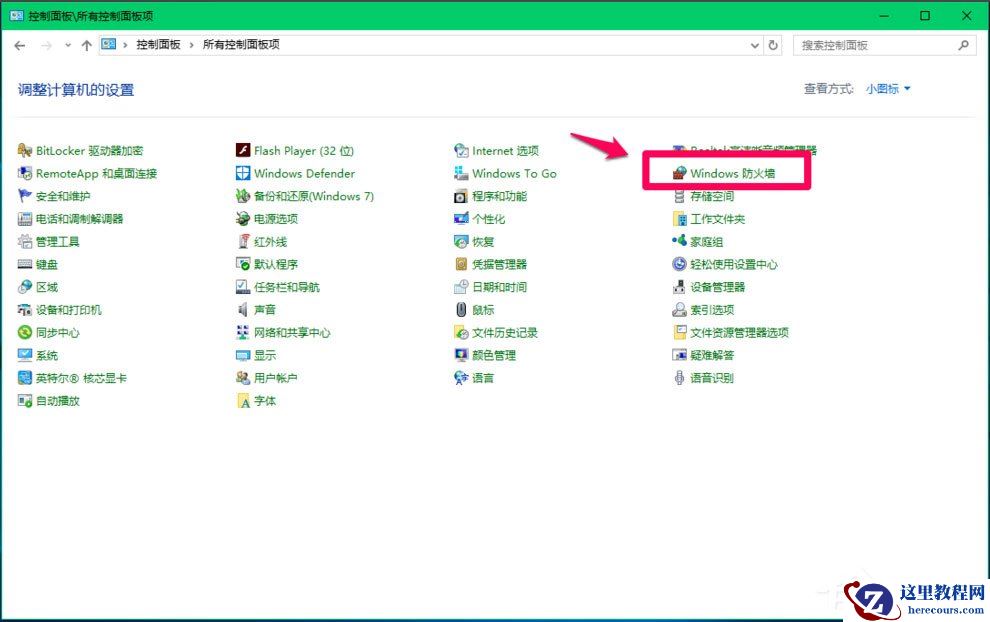
Task: Launch 设备管理器
Action: tap(713, 286)
